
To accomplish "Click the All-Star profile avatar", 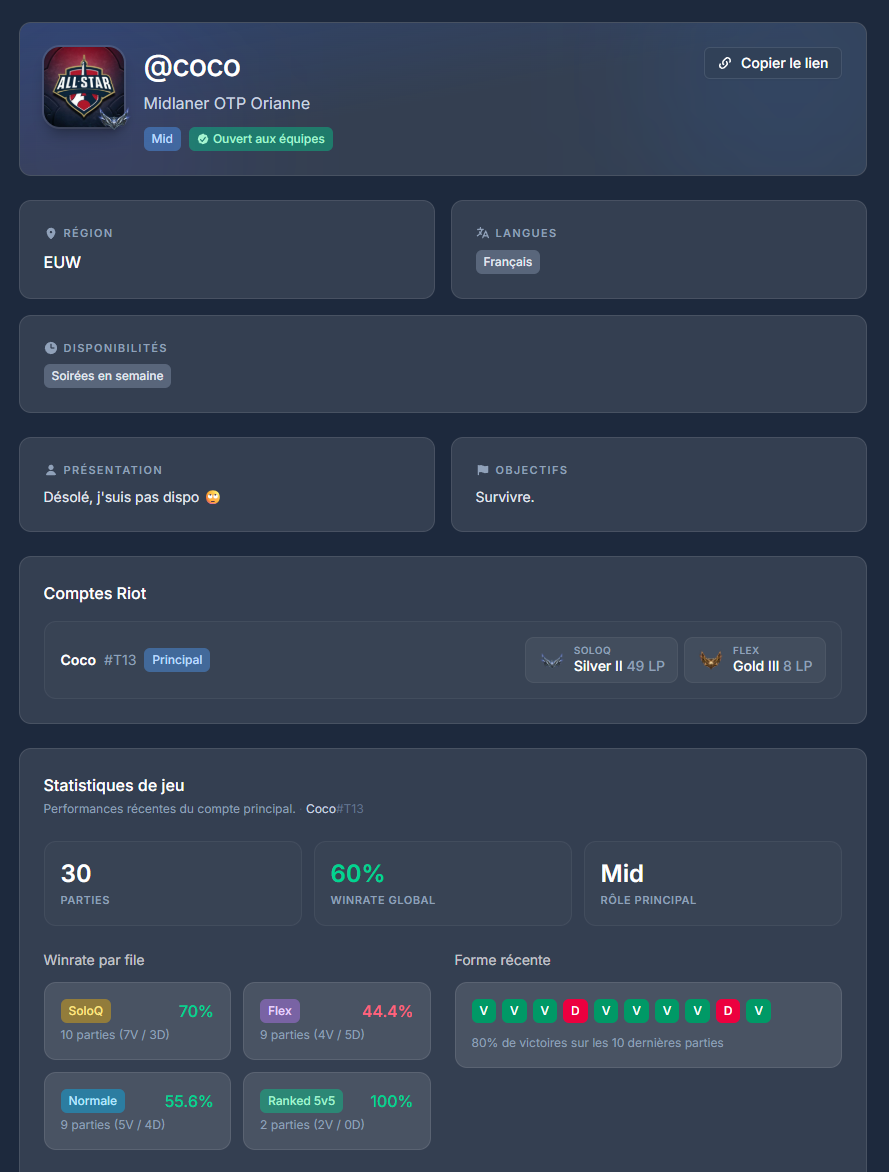I will (x=84, y=87).
